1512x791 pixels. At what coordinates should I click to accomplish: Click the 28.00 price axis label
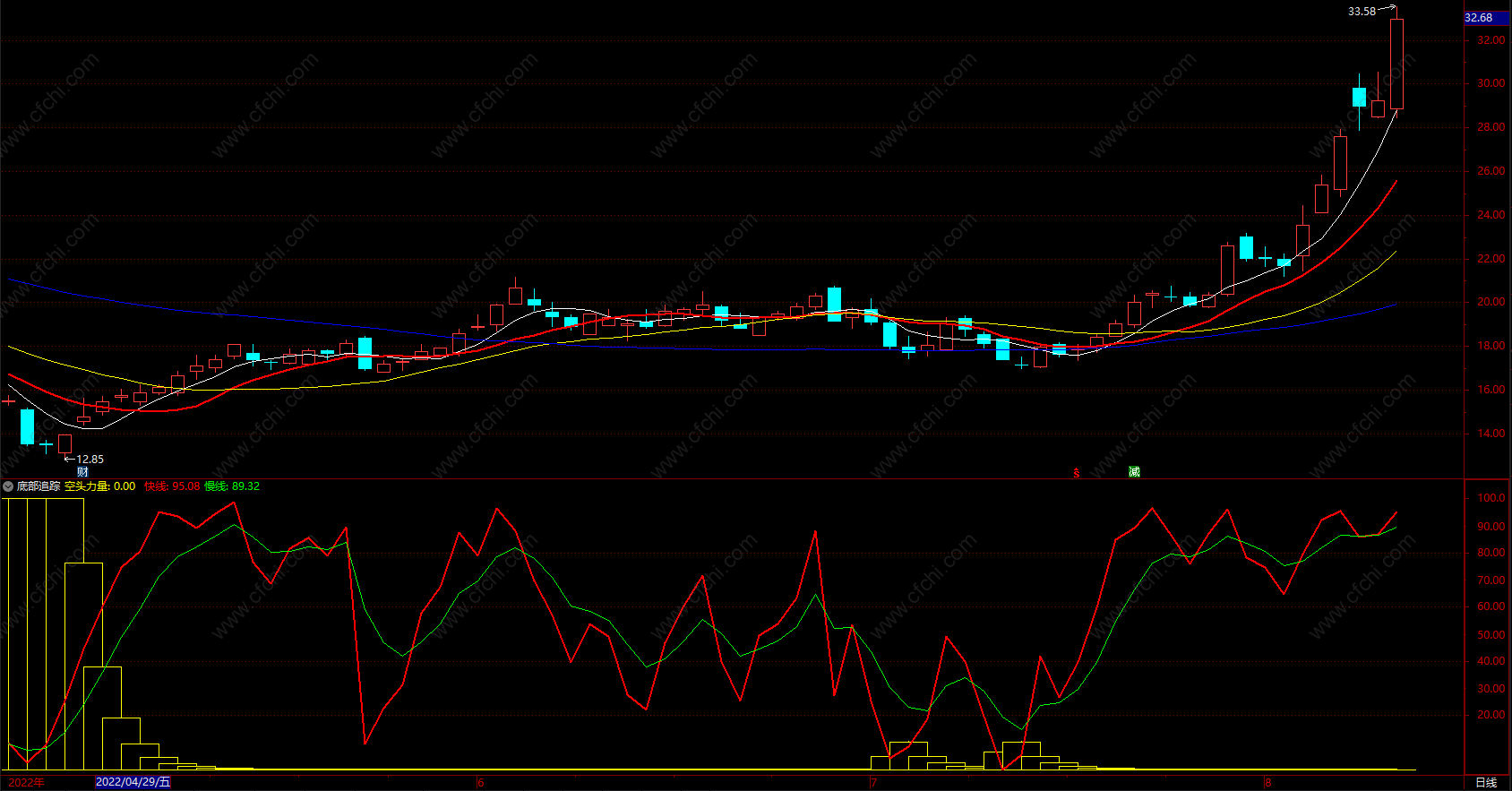point(1491,127)
